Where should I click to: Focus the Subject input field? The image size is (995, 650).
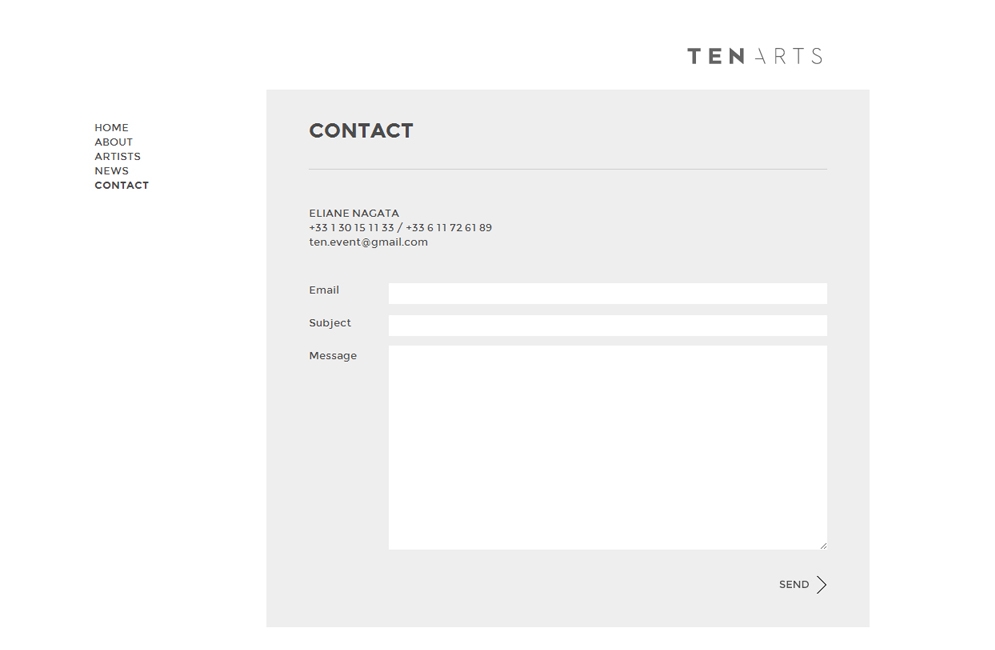[608, 326]
